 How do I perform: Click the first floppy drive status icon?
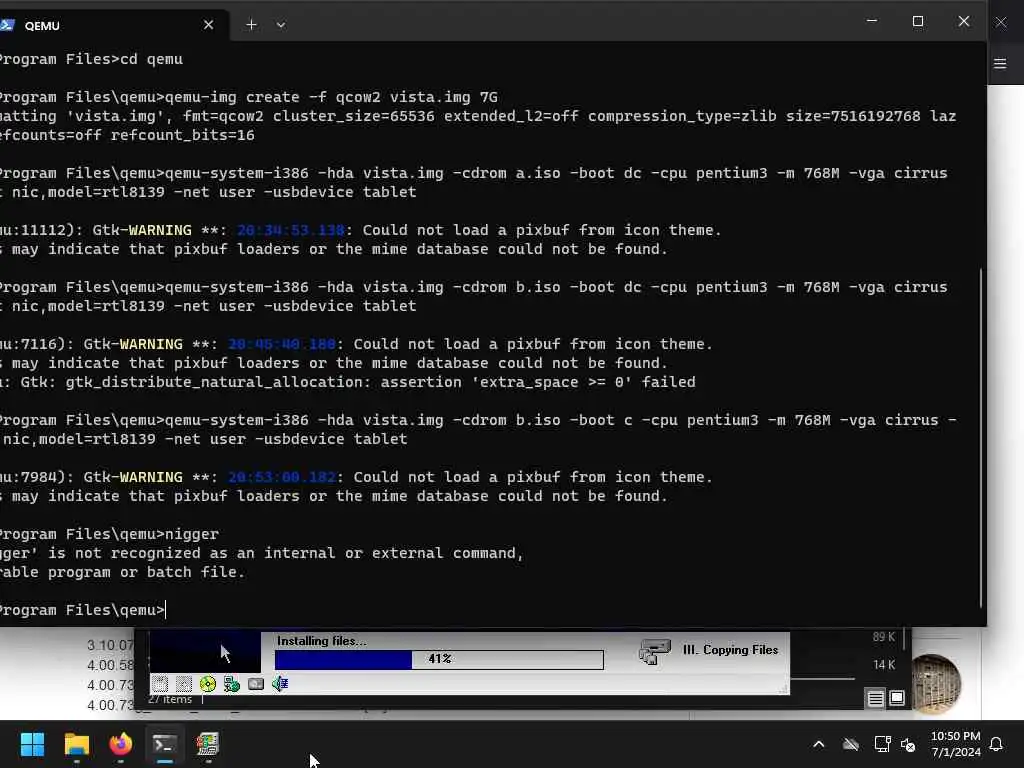160,684
